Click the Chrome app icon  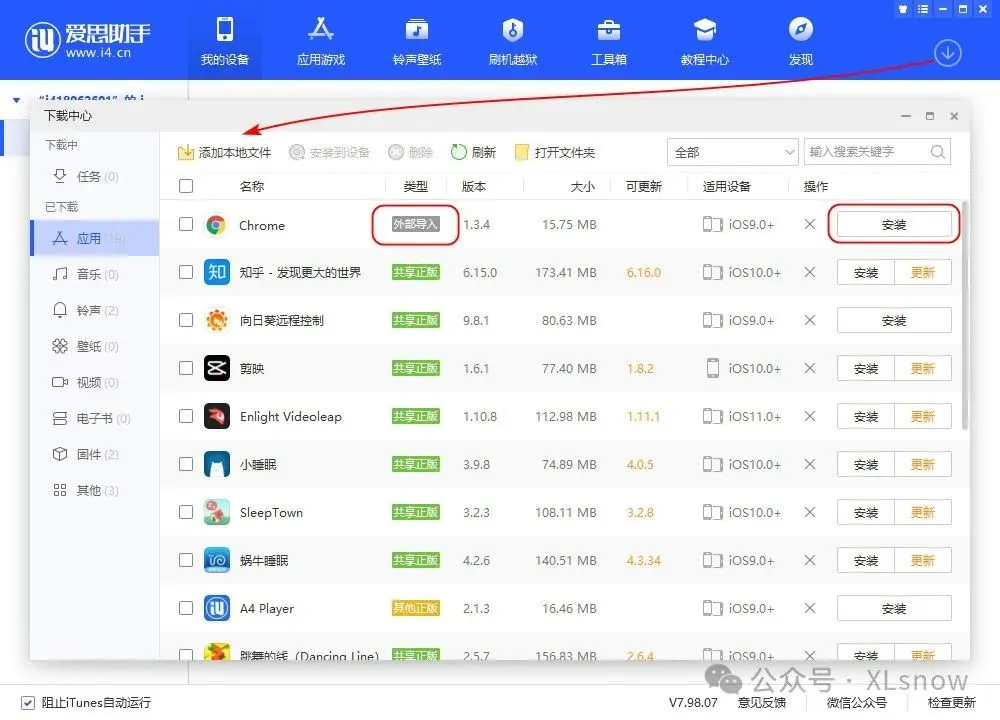(x=216, y=225)
